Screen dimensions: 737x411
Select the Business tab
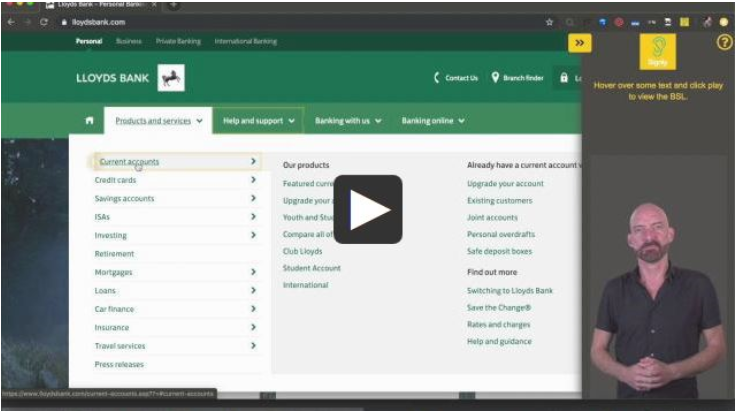click(128, 41)
